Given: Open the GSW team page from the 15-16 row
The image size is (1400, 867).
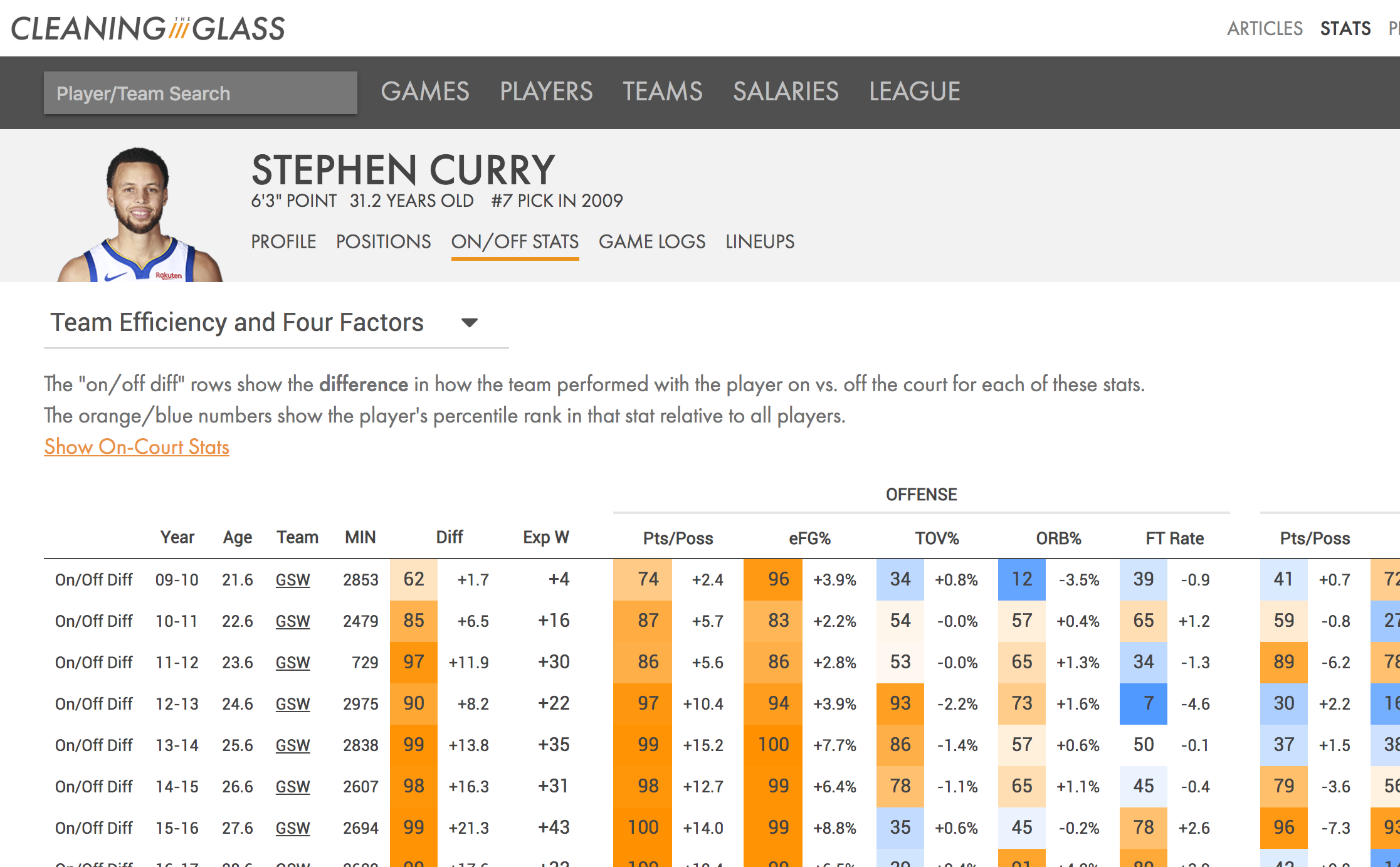Looking at the screenshot, I should [293, 828].
